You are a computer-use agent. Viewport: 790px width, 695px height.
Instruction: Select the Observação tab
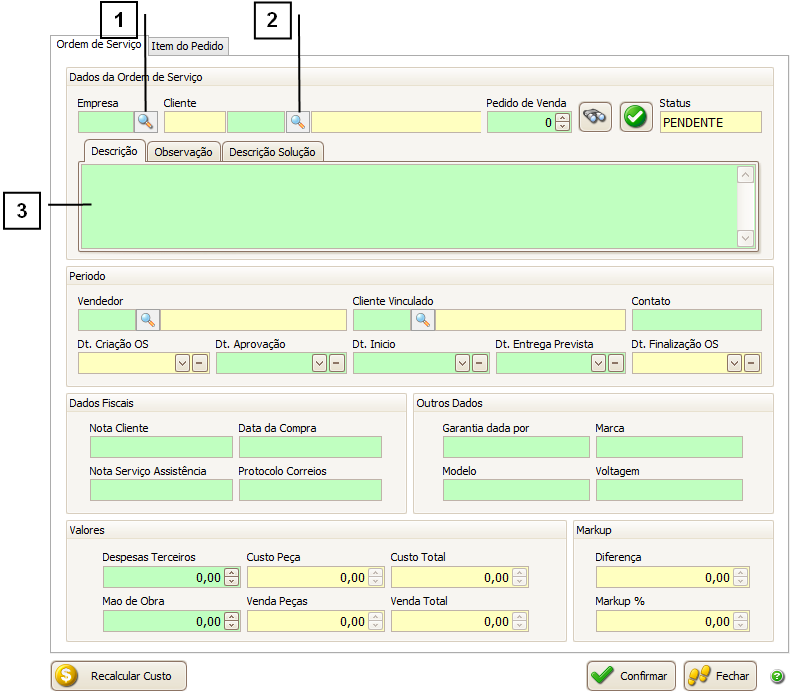[183, 152]
